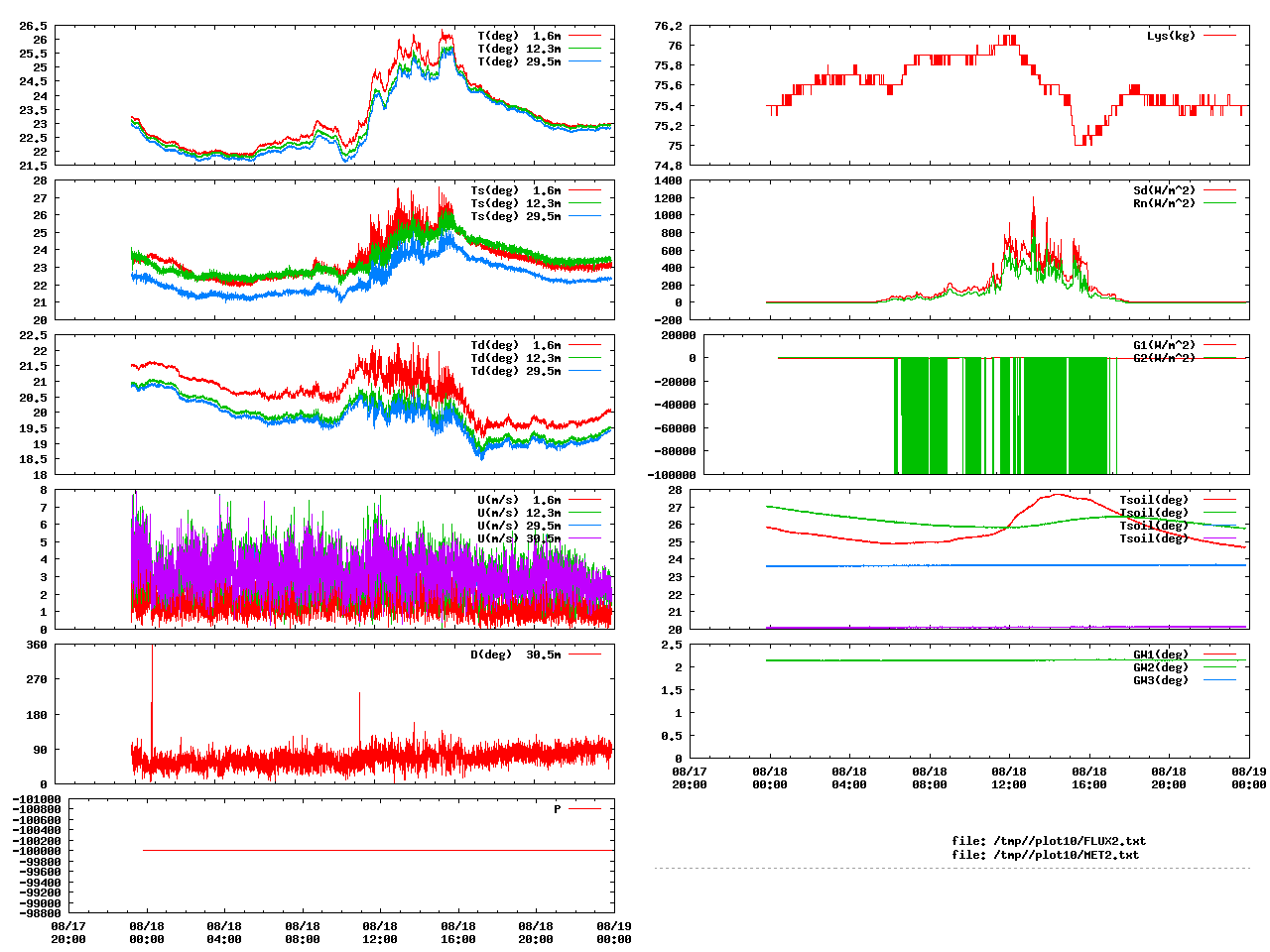Click the "U(m/s) 12.3m" legend label
1270x952 pixels.
pos(519,513)
